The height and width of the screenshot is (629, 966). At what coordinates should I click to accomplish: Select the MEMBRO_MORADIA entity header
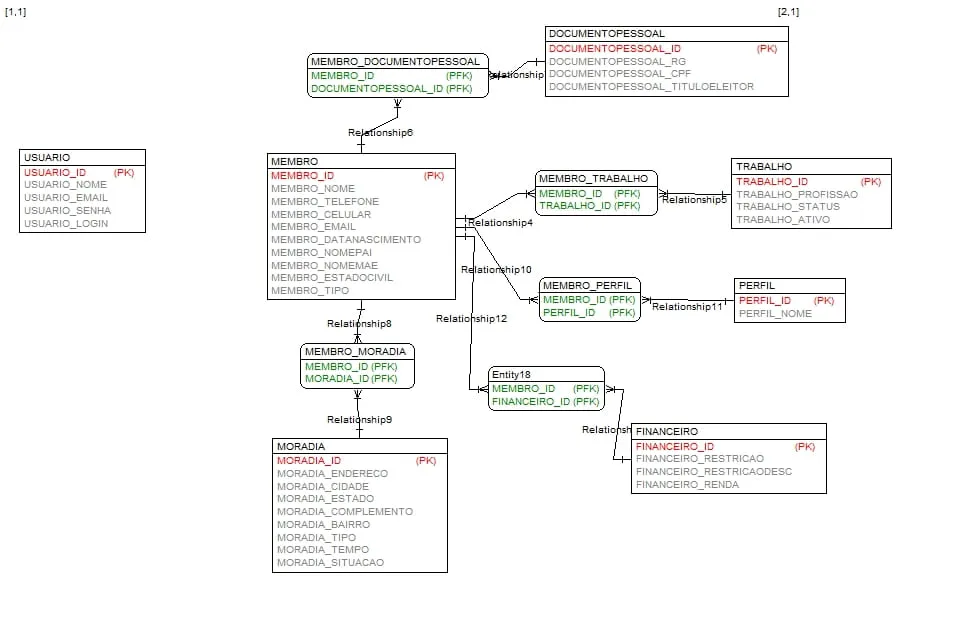(x=355, y=352)
